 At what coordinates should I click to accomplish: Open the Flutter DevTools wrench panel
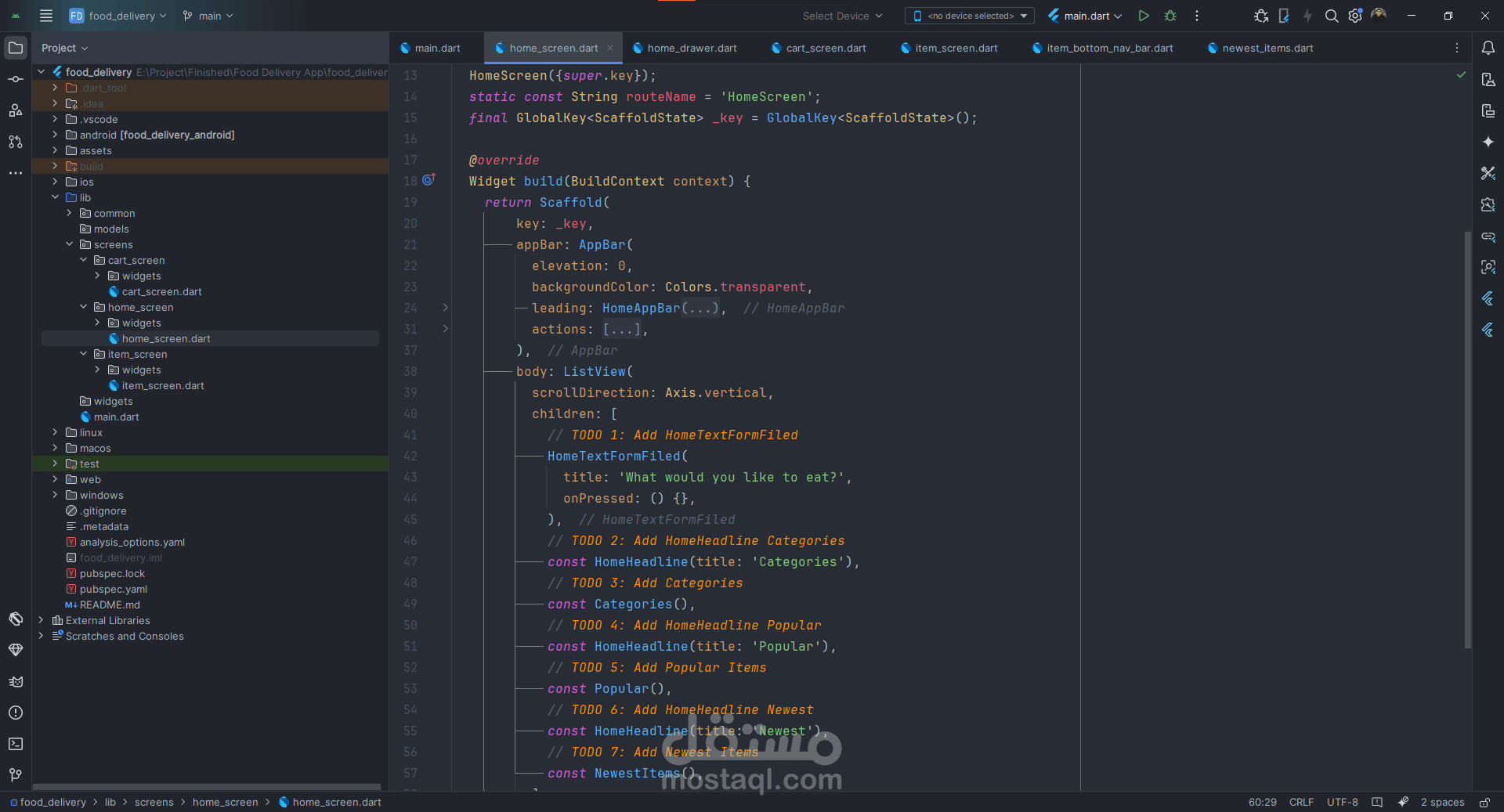click(x=1488, y=173)
